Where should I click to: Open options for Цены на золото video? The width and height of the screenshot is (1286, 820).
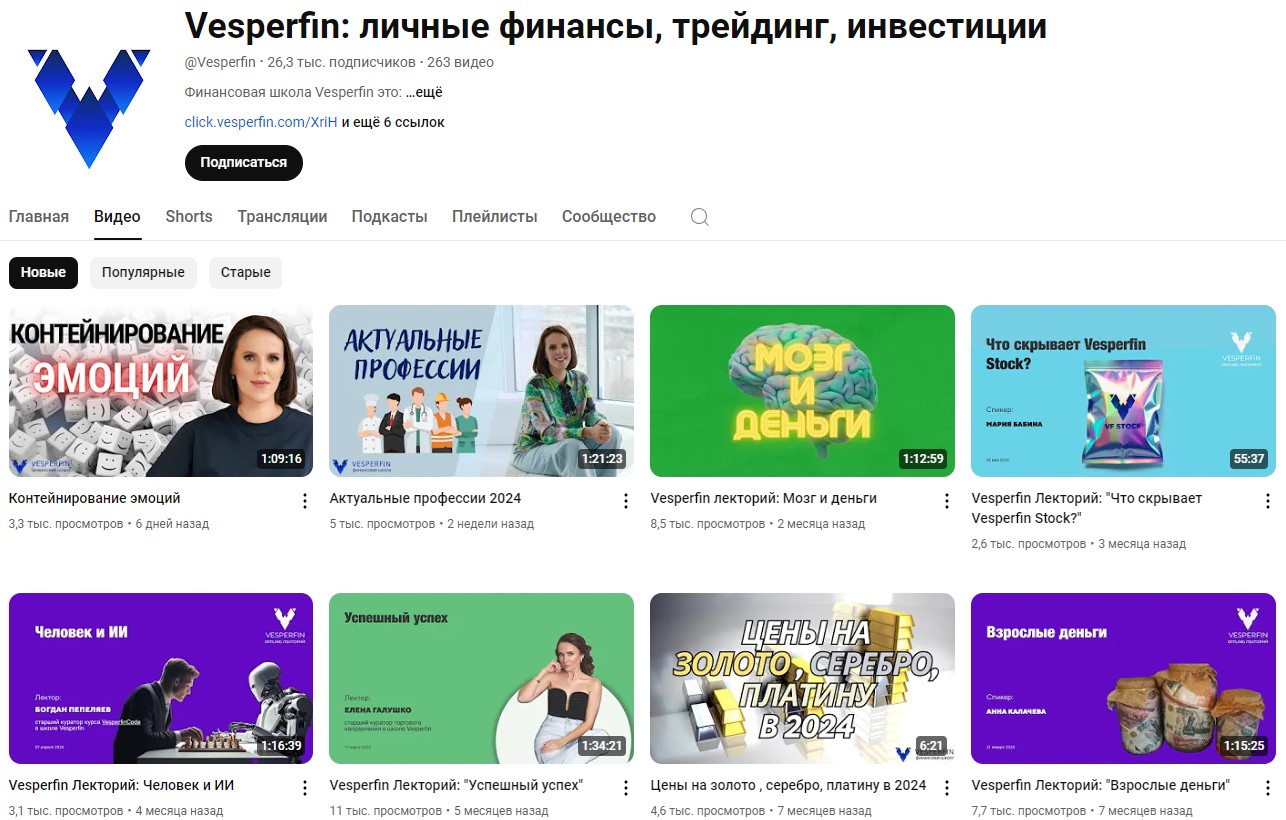[x=947, y=789]
